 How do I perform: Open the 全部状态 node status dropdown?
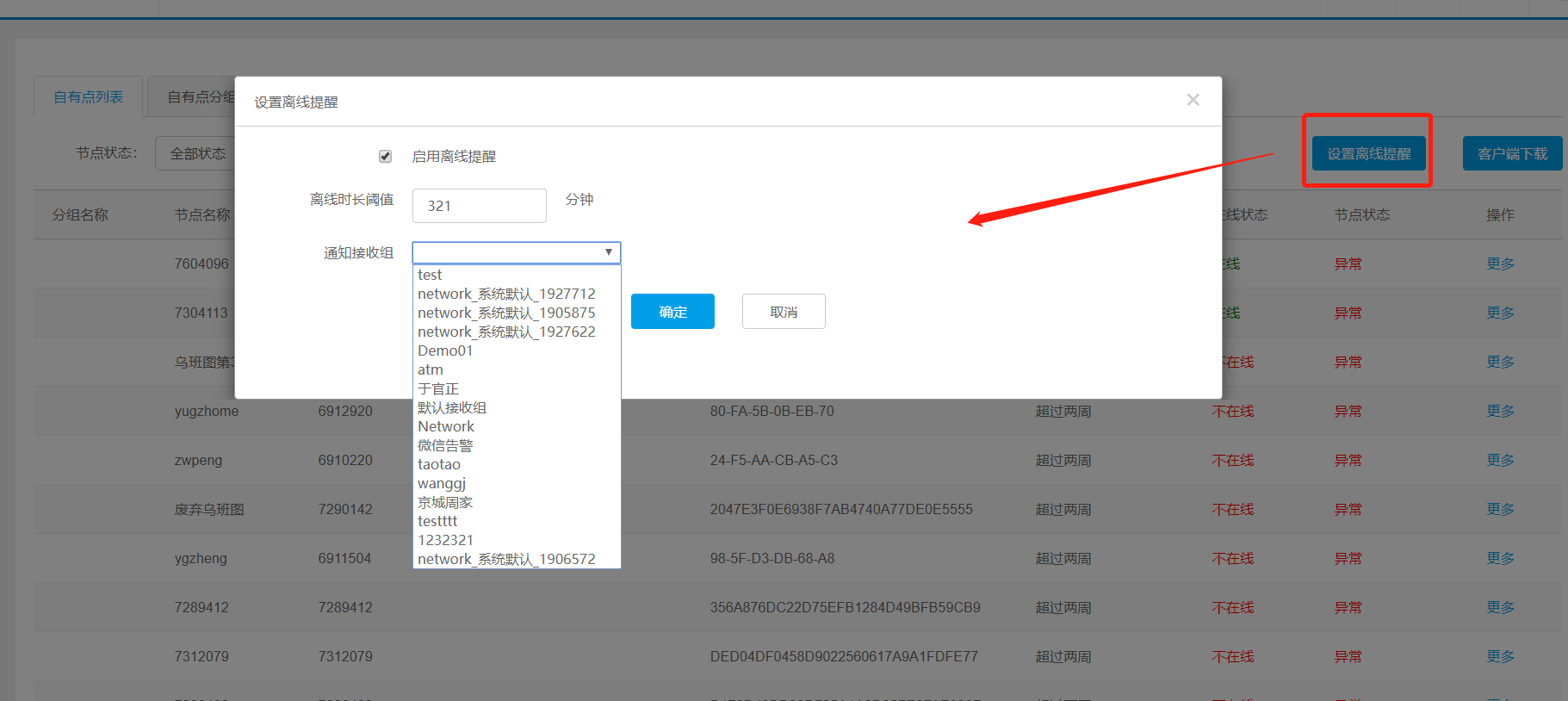(x=197, y=154)
